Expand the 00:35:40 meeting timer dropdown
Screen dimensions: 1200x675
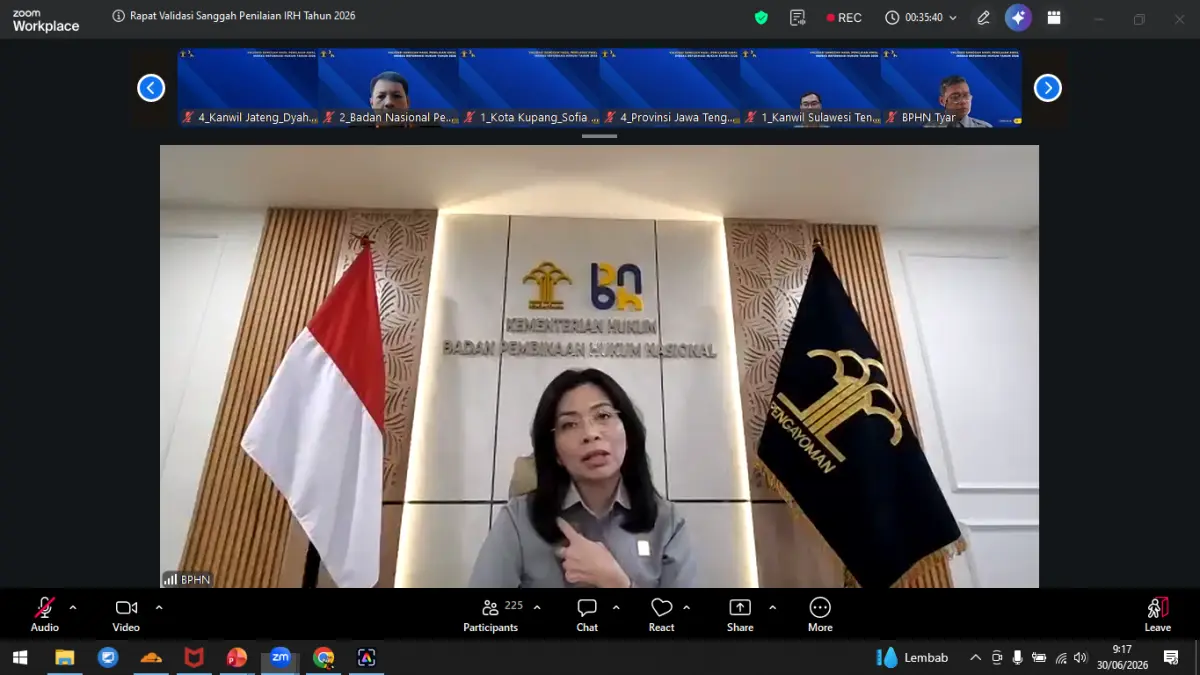click(x=921, y=17)
